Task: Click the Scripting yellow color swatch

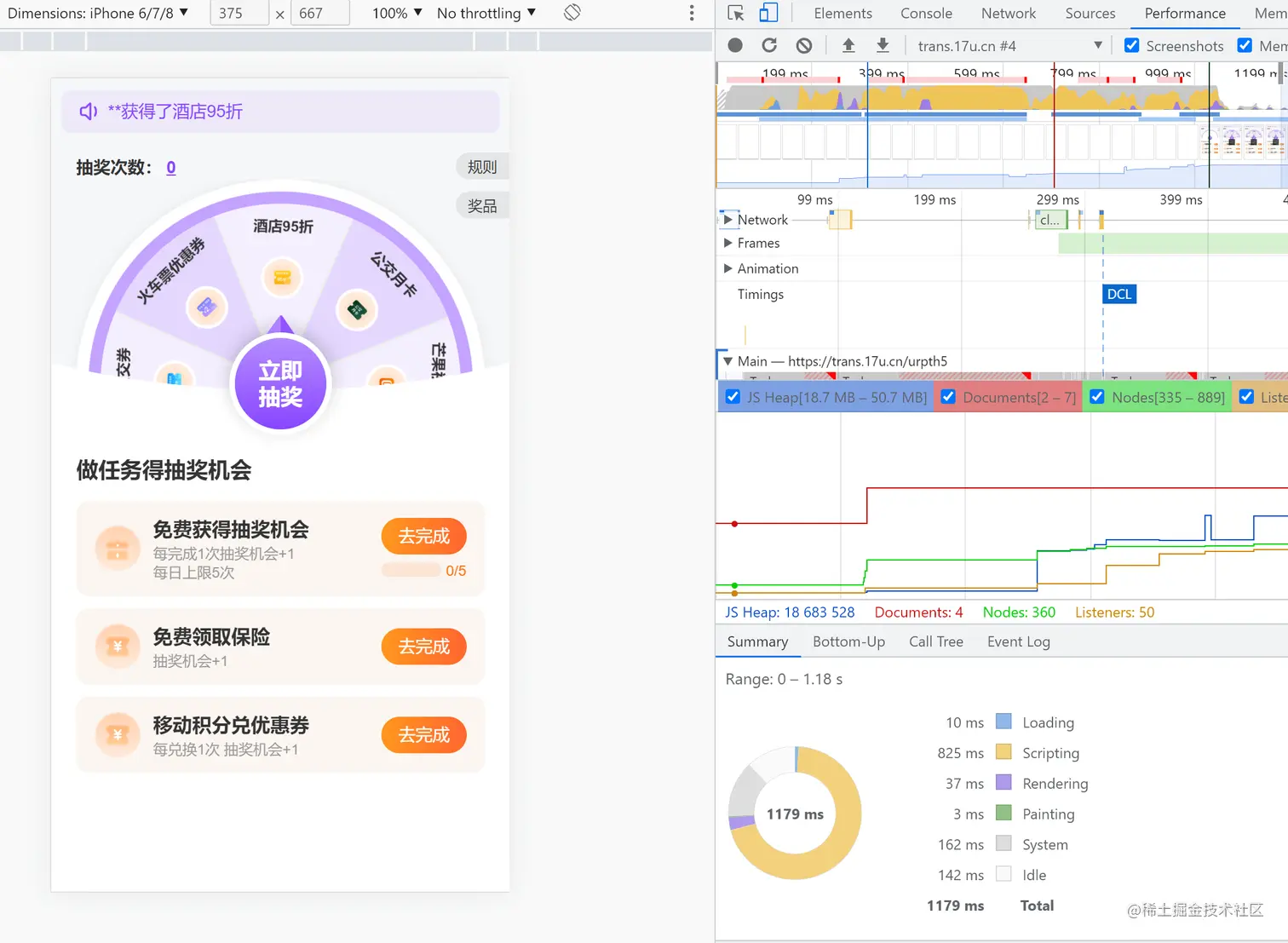Action: [x=1003, y=752]
